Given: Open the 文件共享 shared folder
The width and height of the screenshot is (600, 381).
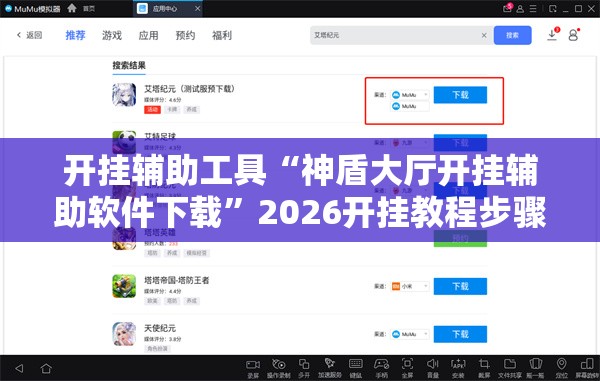Looking at the screenshot, I should [x=510, y=368].
